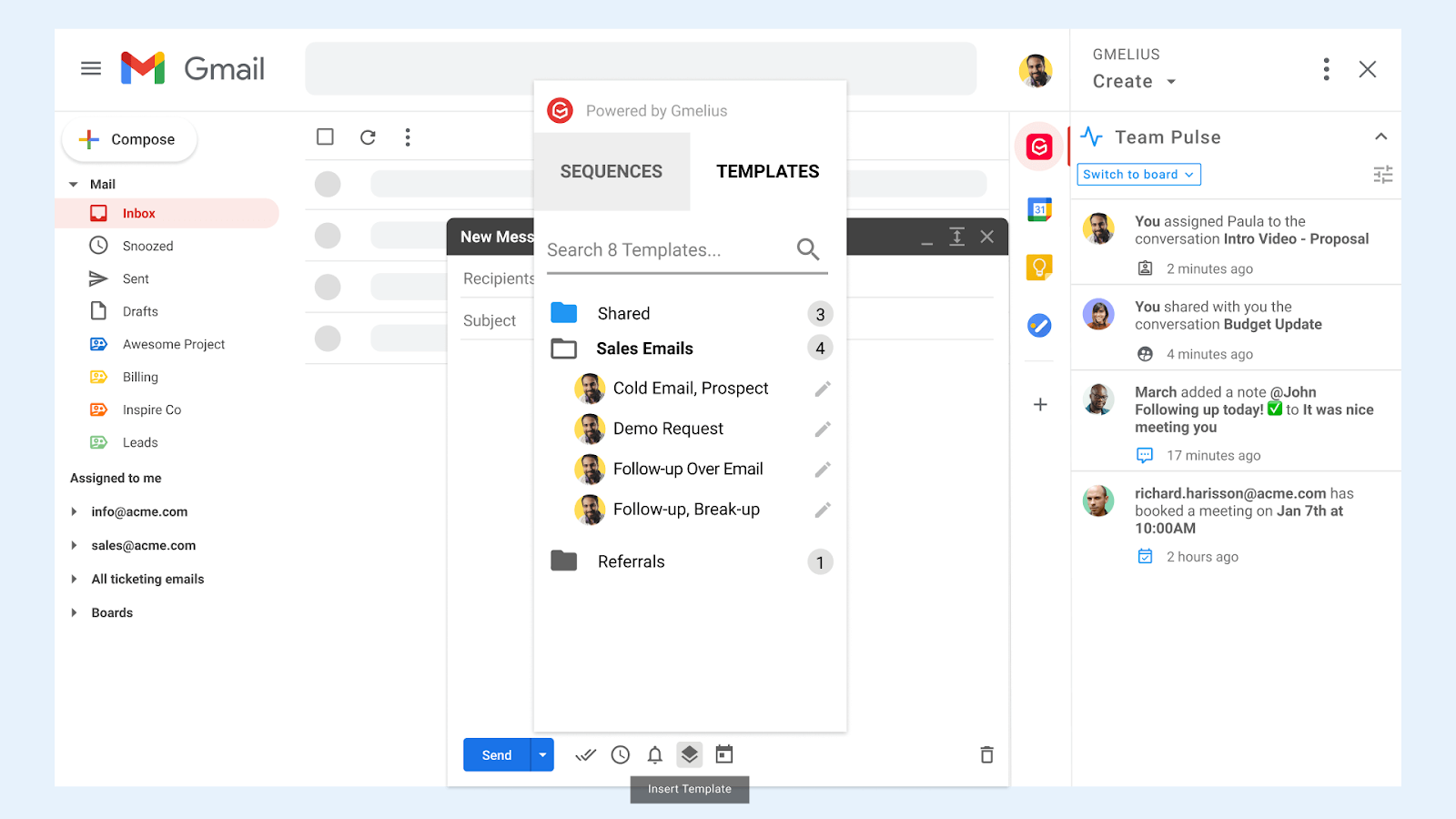Insert the Follow-up, Break-up template

coord(686,510)
